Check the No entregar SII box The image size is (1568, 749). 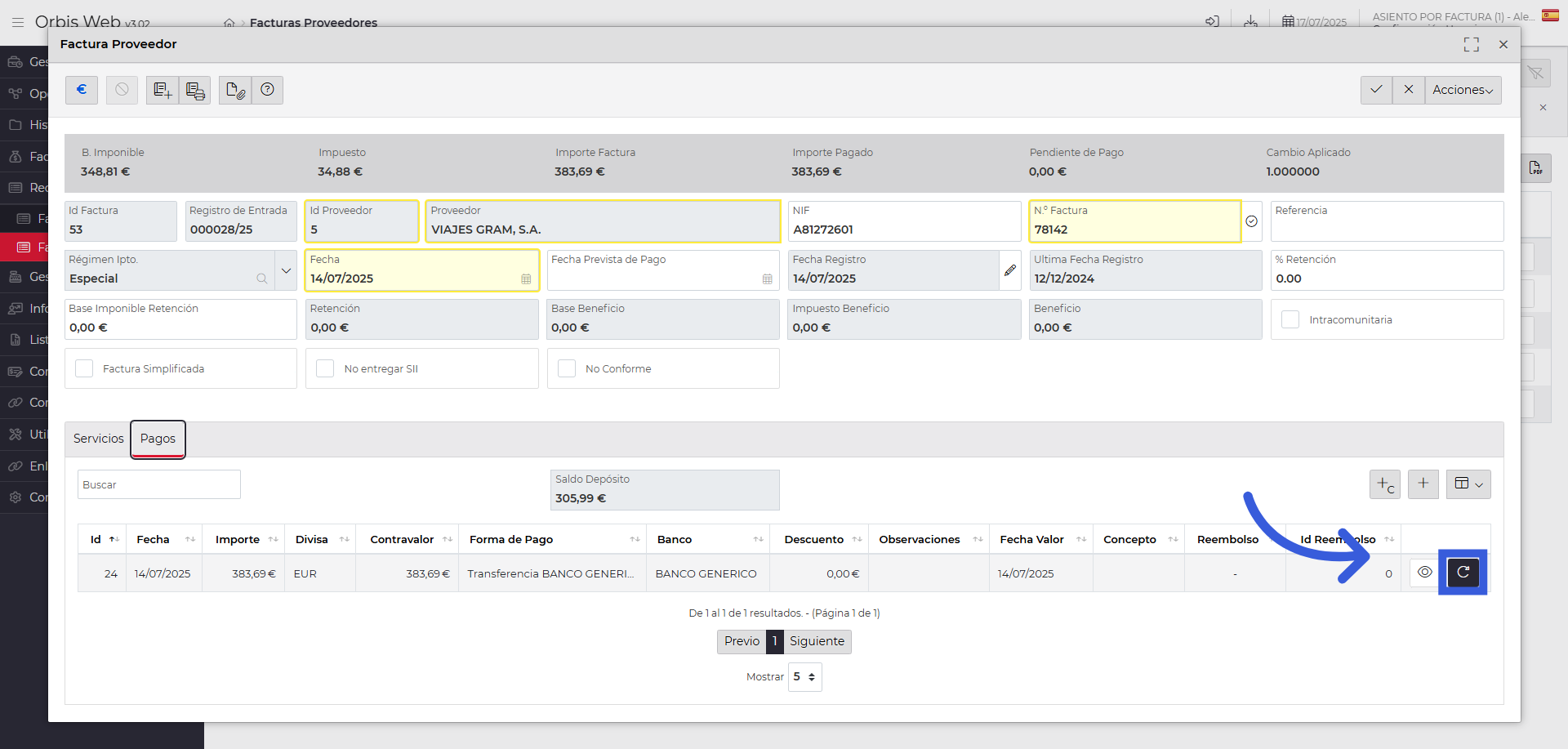tap(325, 369)
